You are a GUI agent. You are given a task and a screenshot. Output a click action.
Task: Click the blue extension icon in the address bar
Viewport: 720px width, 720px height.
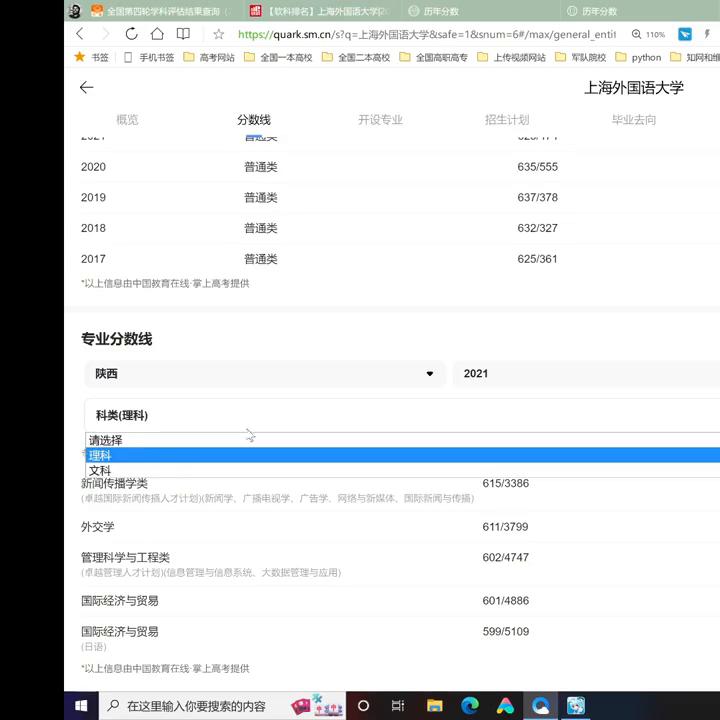pos(685,34)
